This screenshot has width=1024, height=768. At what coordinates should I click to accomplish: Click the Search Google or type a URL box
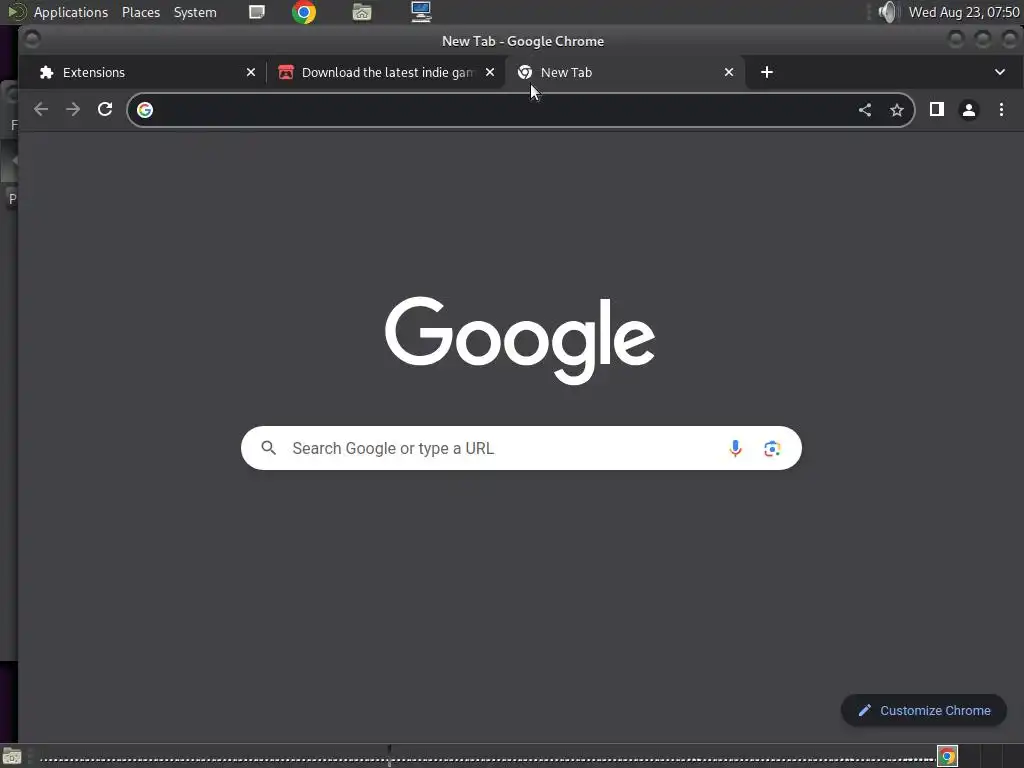[521, 448]
